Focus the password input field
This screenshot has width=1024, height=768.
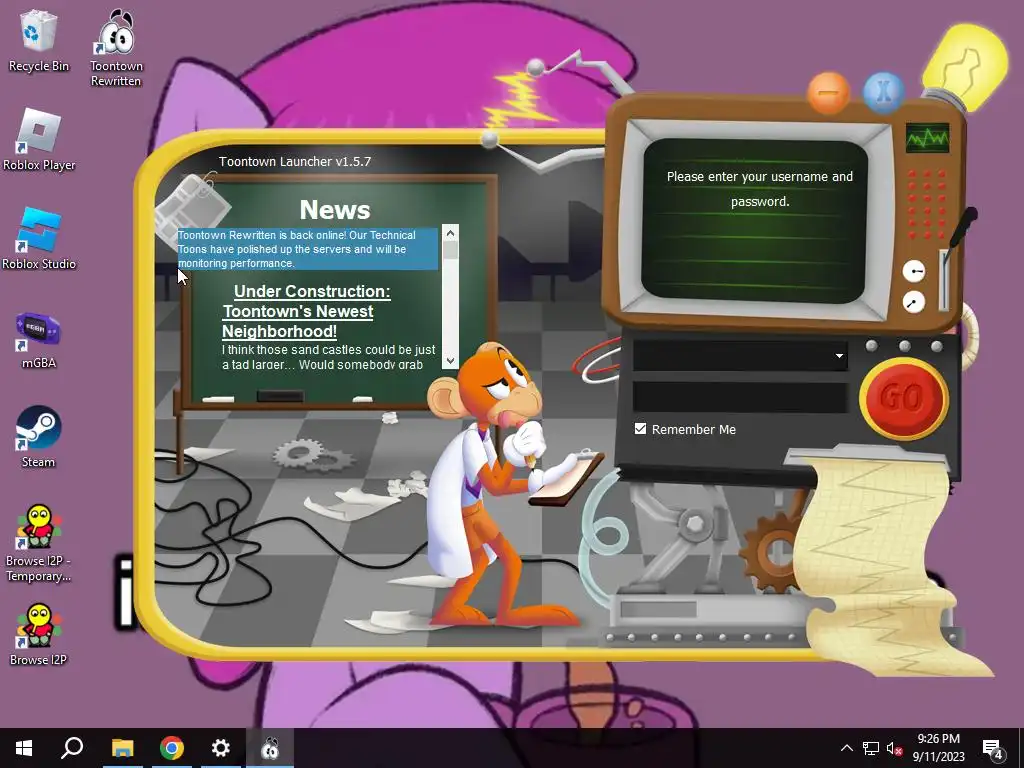tap(740, 397)
